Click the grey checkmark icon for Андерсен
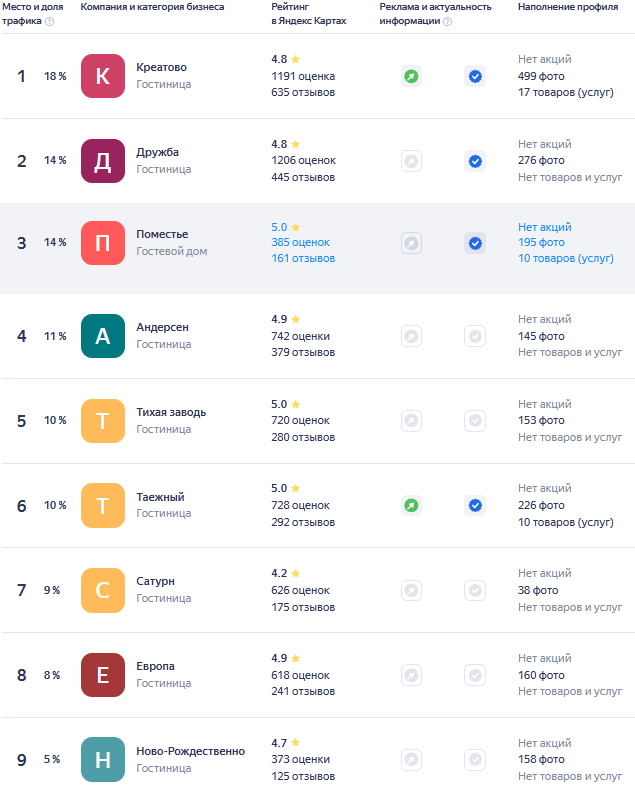Image resolution: width=635 pixels, height=800 pixels. click(475, 336)
